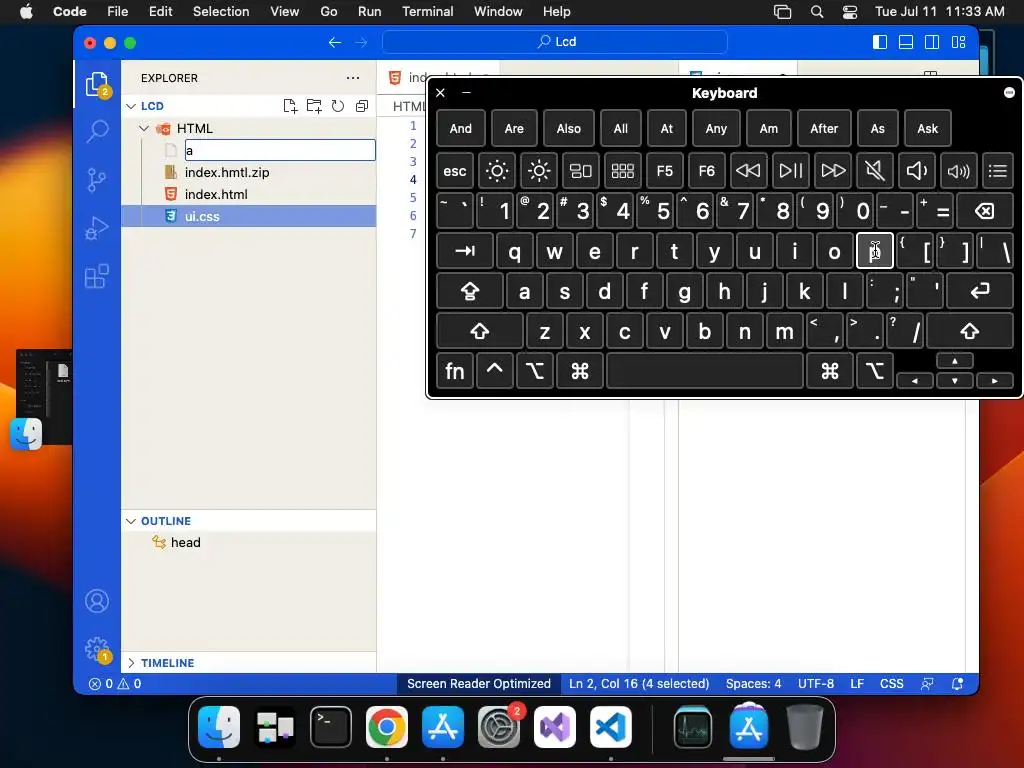Image resolution: width=1024 pixels, height=768 pixels.
Task: Click the brightness up key
Action: pyautogui.click(x=539, y=171)
